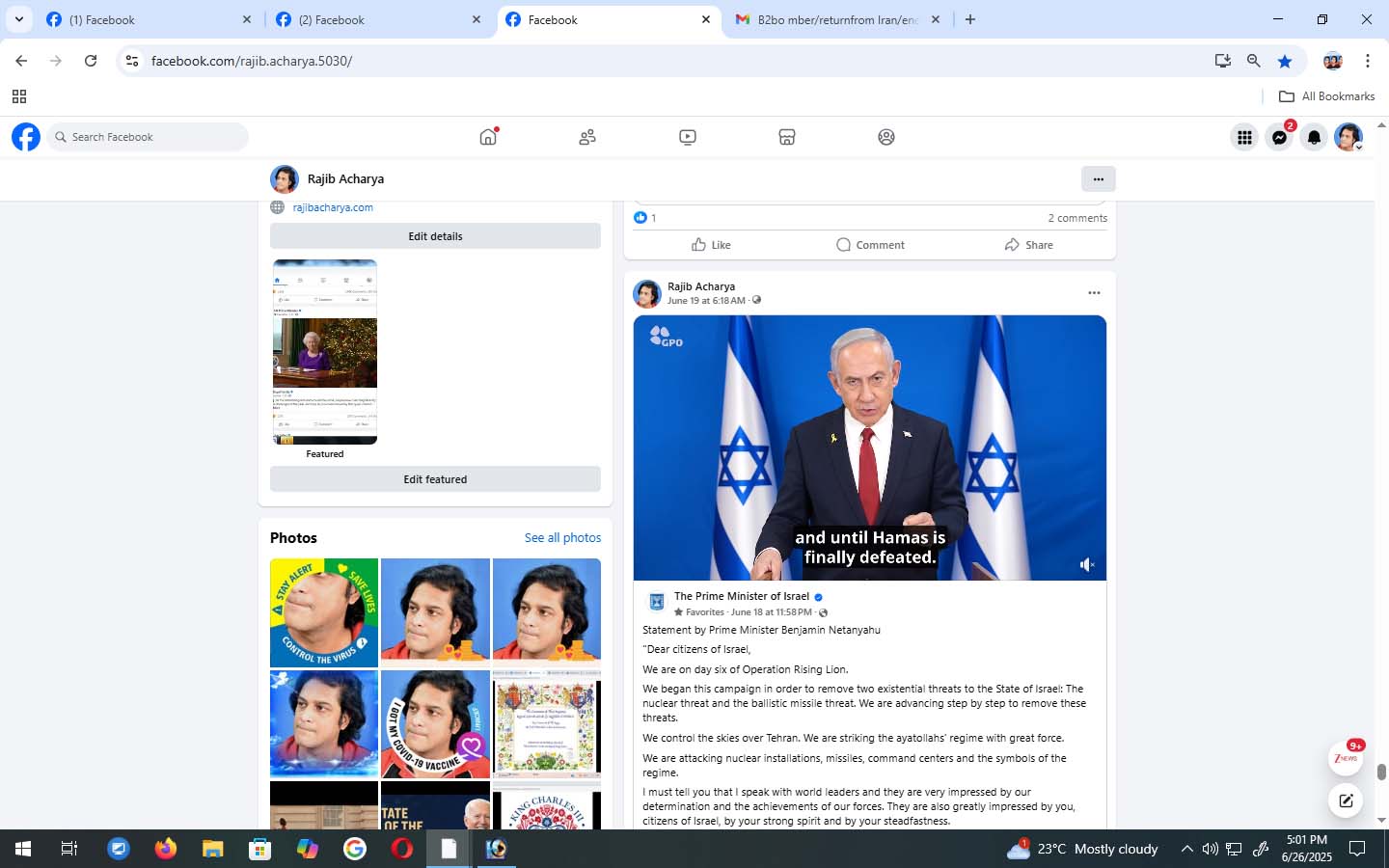Open the Video (Watch) icon in navbar

[x=688, y=137]
